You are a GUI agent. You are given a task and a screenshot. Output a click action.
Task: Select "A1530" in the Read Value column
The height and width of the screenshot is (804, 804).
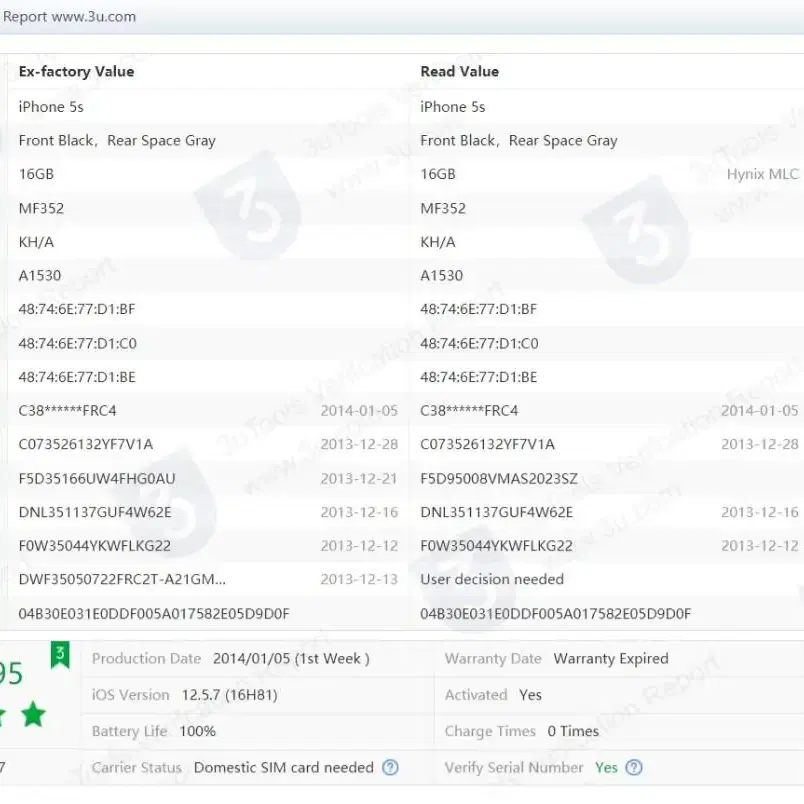tap(441, 276)
